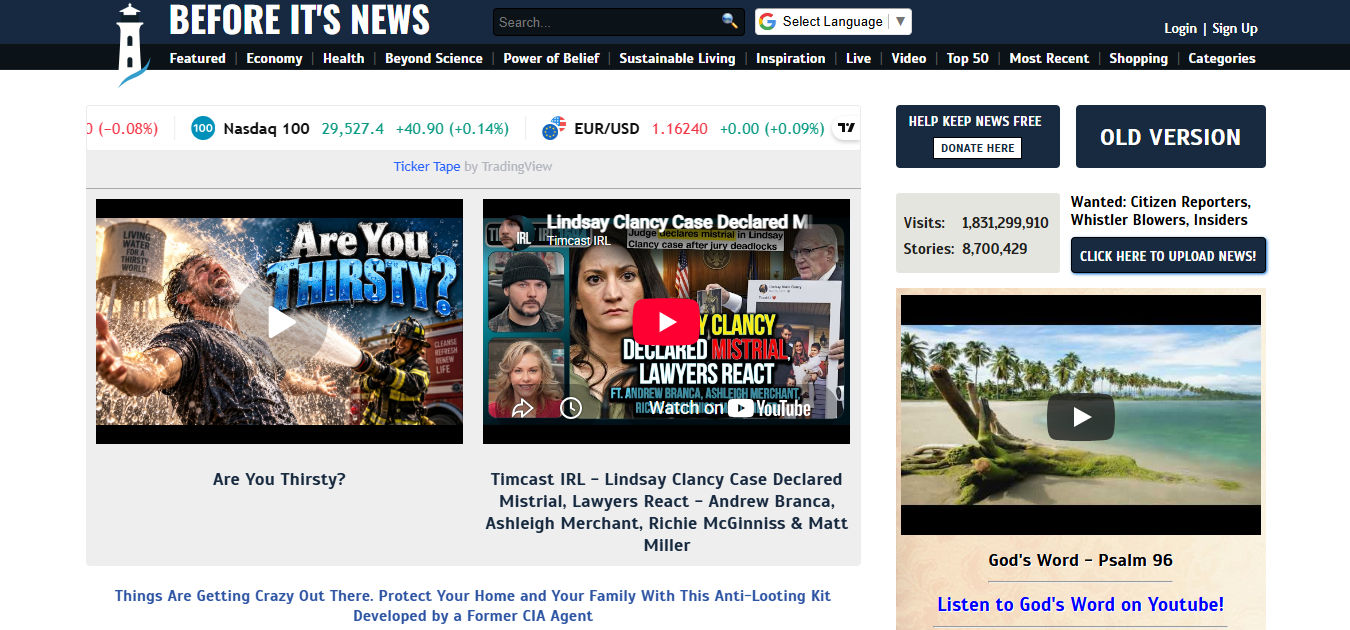This screenshot has width=1350, height=630.
Task: Open the Anti-Looting Kit promotional link
Action: pyautogui.click(x=473, y=605)
